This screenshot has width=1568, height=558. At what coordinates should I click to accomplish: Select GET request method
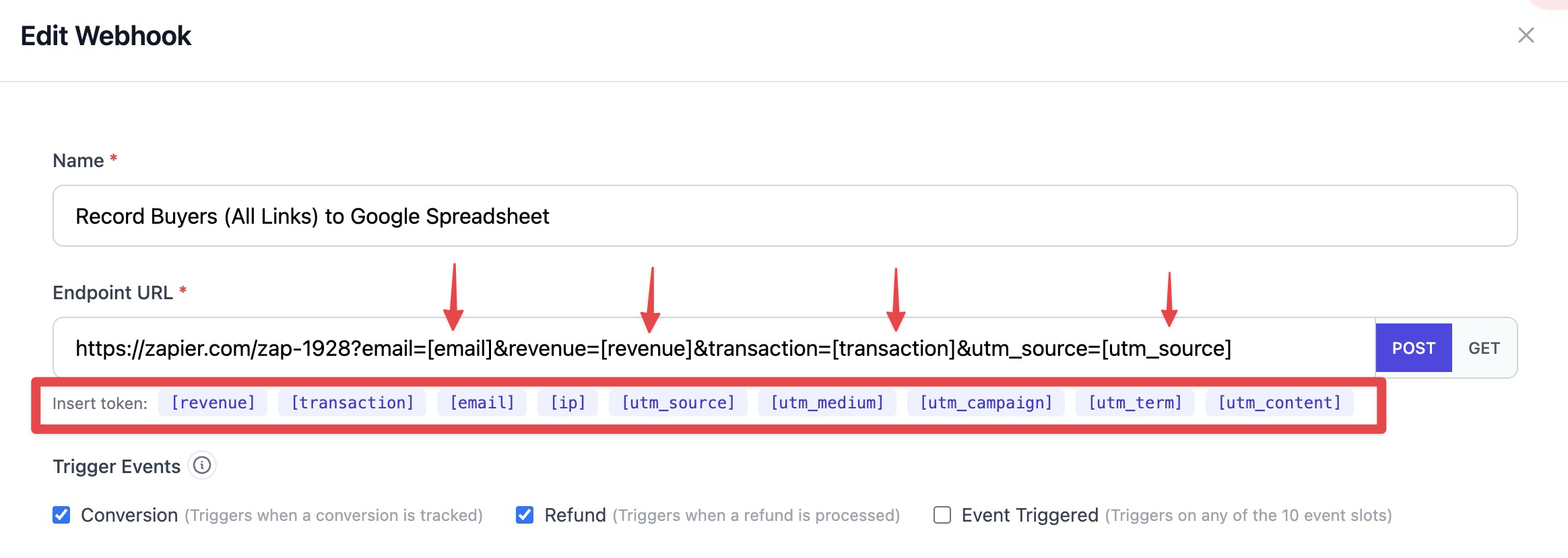(1484, 348)
